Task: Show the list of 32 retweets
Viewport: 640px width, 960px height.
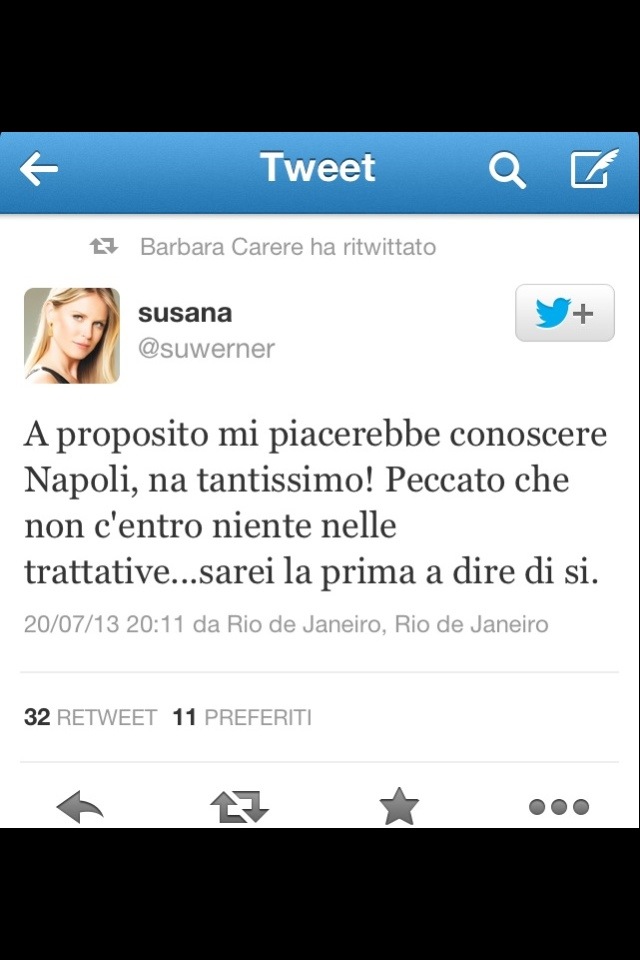Action: [x=90, y=717]
